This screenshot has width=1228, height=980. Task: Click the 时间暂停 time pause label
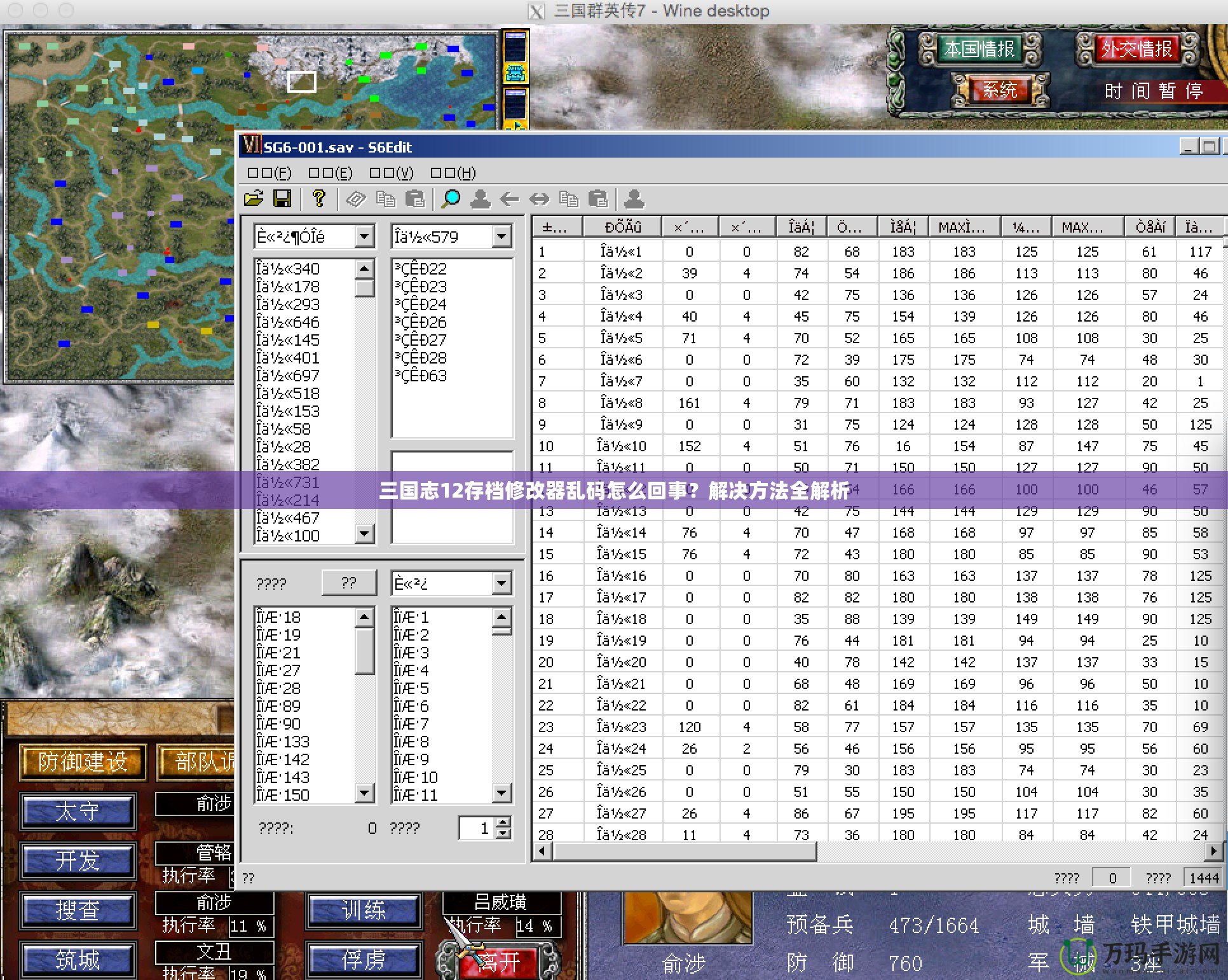(1154, 91)
